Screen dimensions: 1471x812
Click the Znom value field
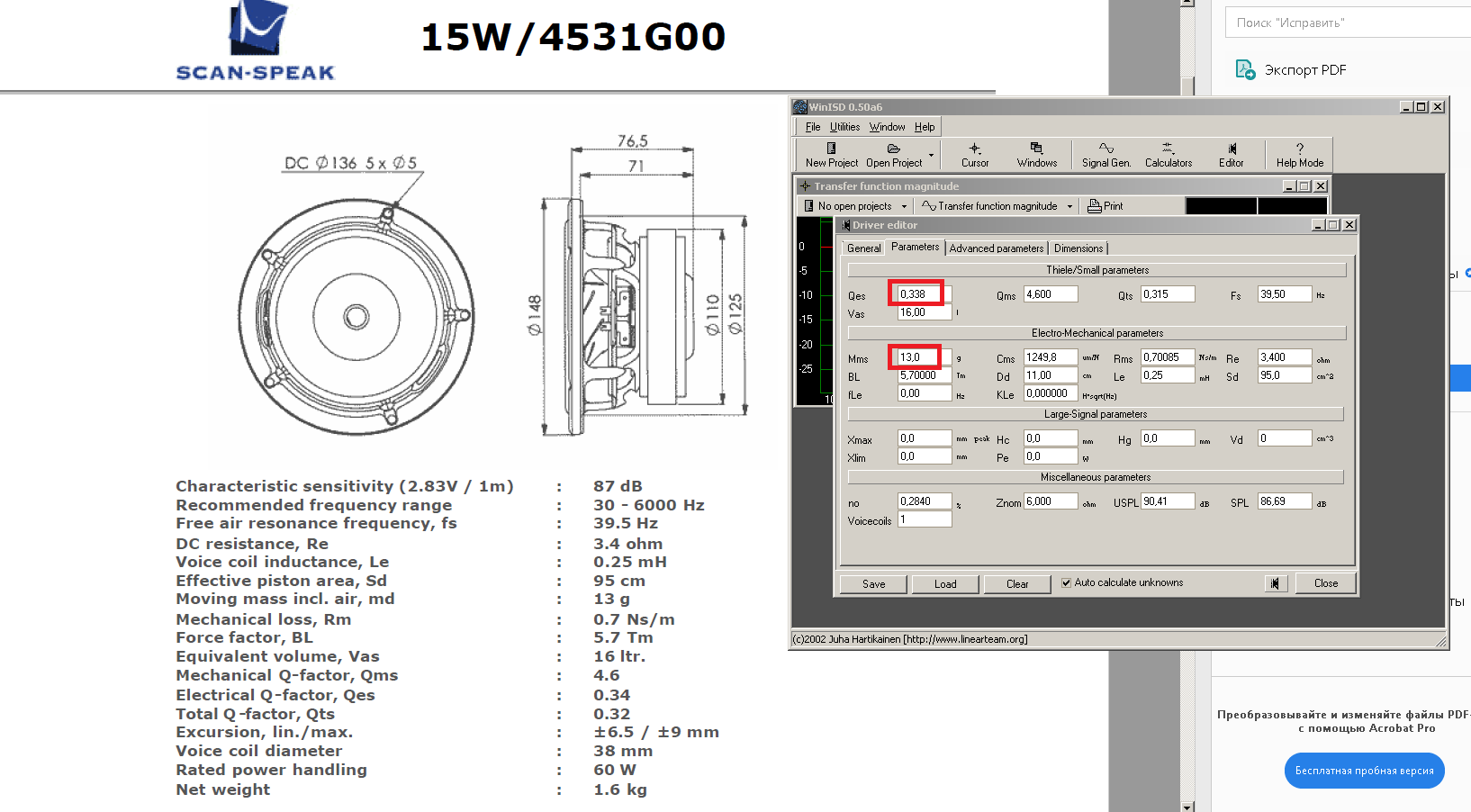coord(1051,501)
